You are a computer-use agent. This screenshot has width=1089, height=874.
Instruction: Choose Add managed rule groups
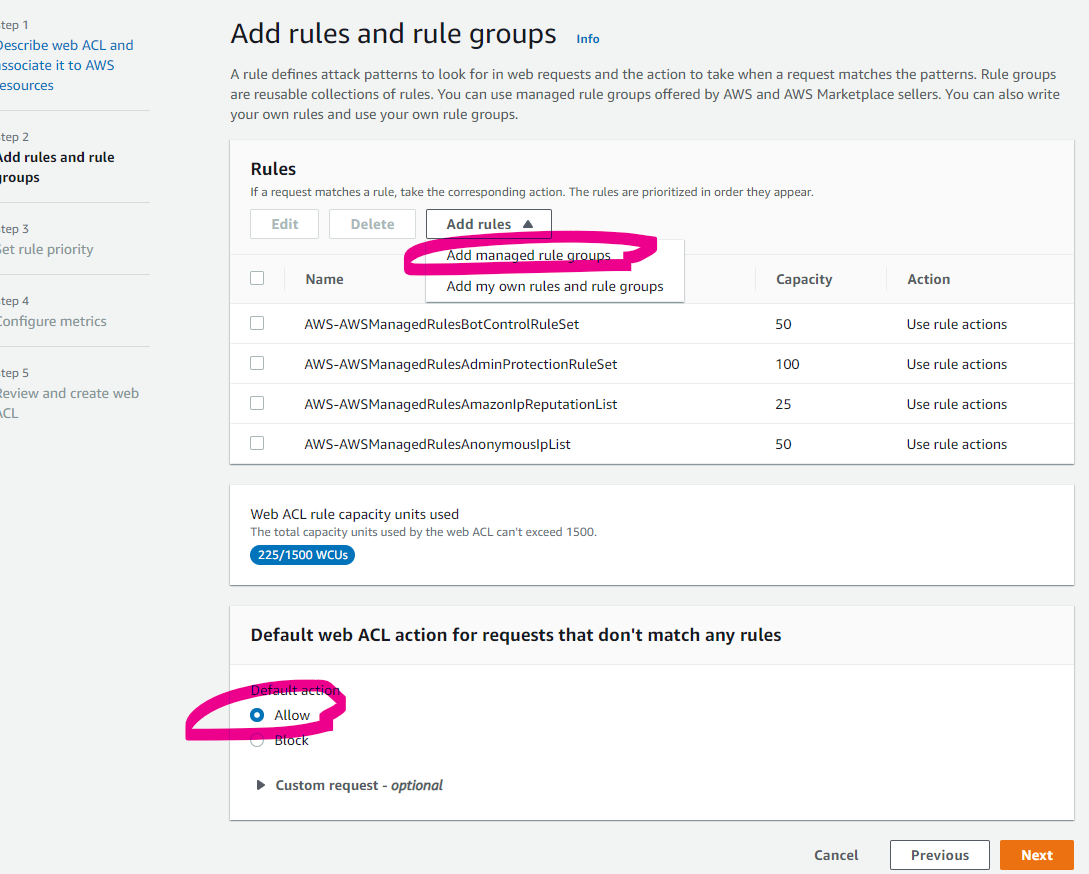click(x=529, y=256)
